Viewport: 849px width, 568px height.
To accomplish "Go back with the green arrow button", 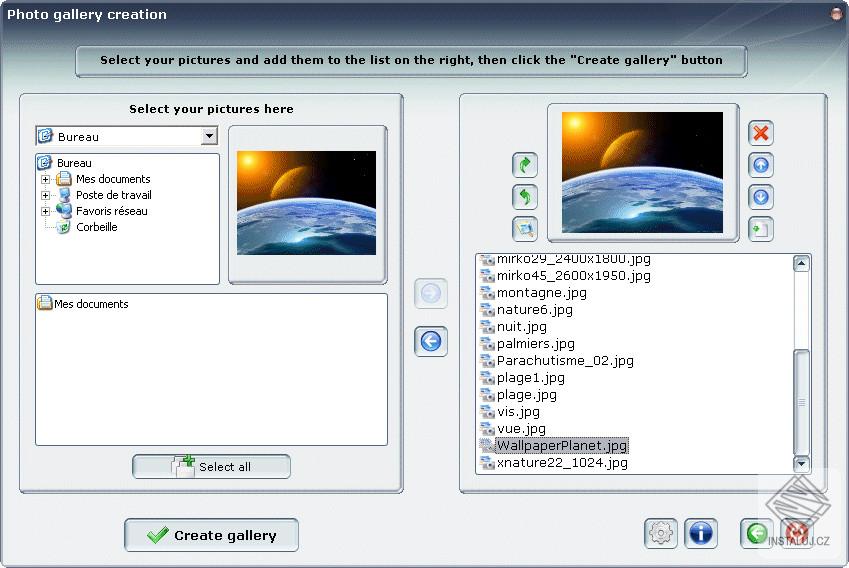I will click(756, 533).
